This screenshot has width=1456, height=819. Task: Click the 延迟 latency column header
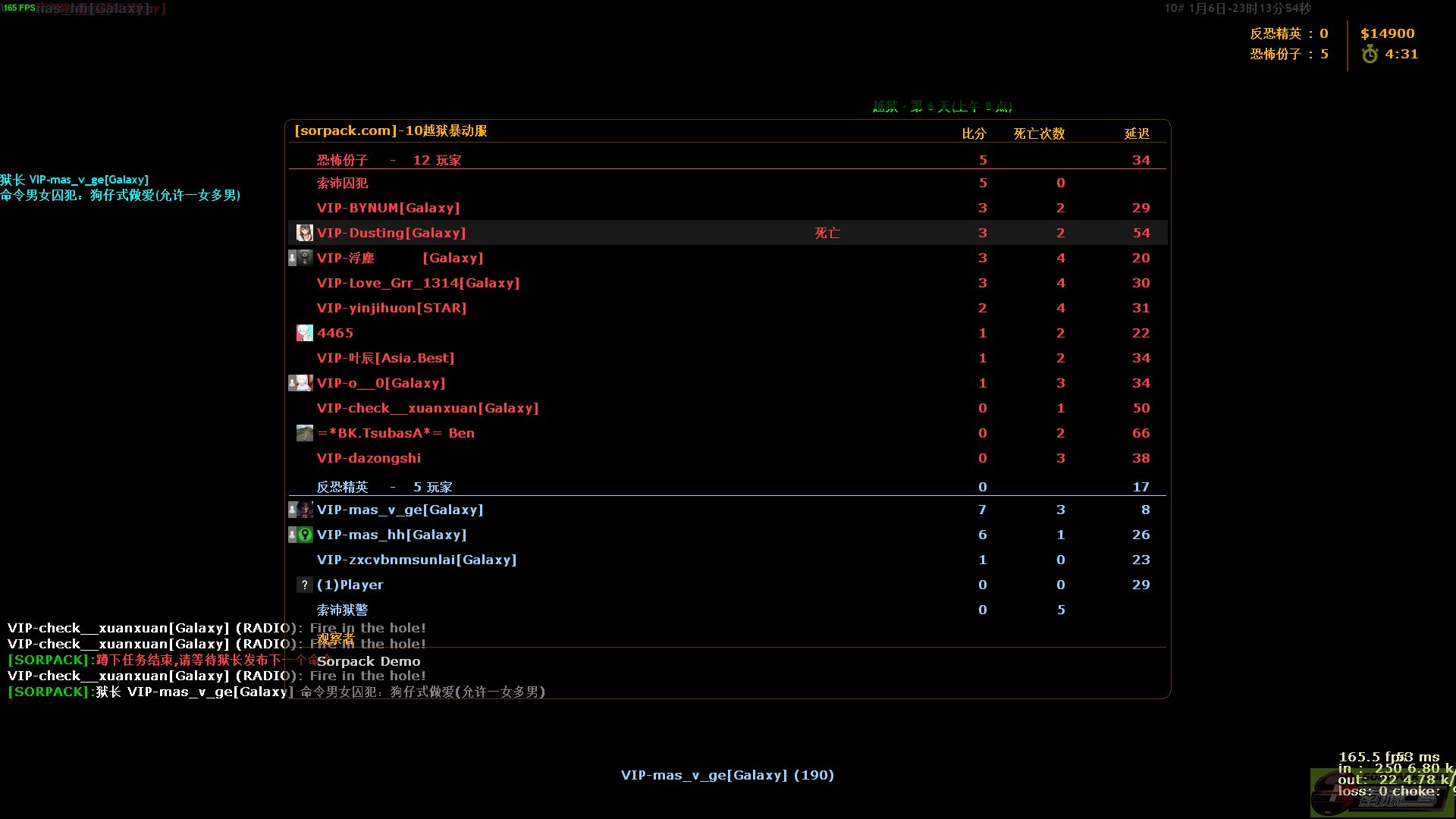click(x=1137, y=133)
